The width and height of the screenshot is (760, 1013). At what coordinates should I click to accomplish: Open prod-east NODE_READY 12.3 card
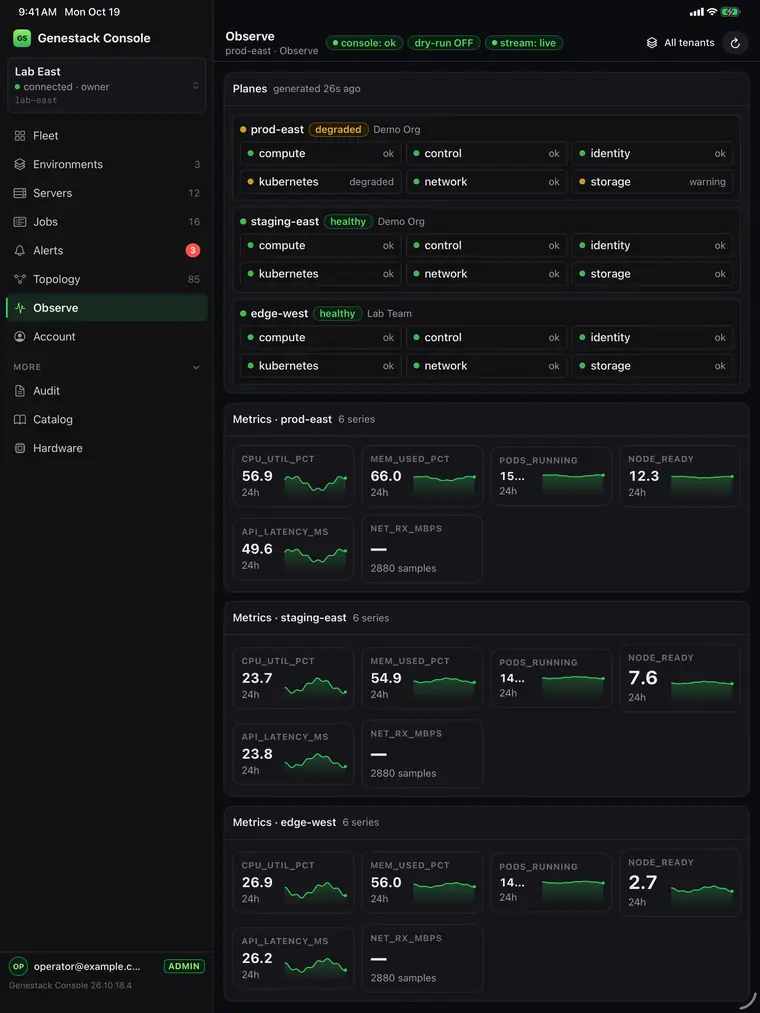680,475
